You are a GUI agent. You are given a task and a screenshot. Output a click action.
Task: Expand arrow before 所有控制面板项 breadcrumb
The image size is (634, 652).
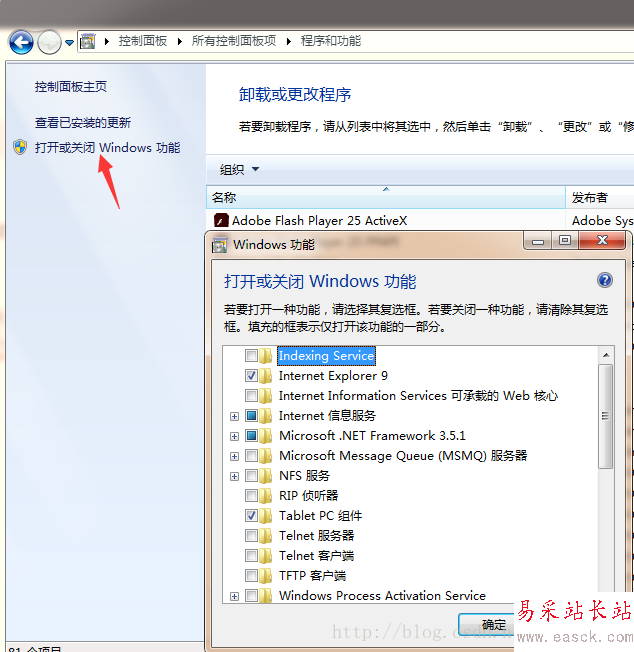180,41
